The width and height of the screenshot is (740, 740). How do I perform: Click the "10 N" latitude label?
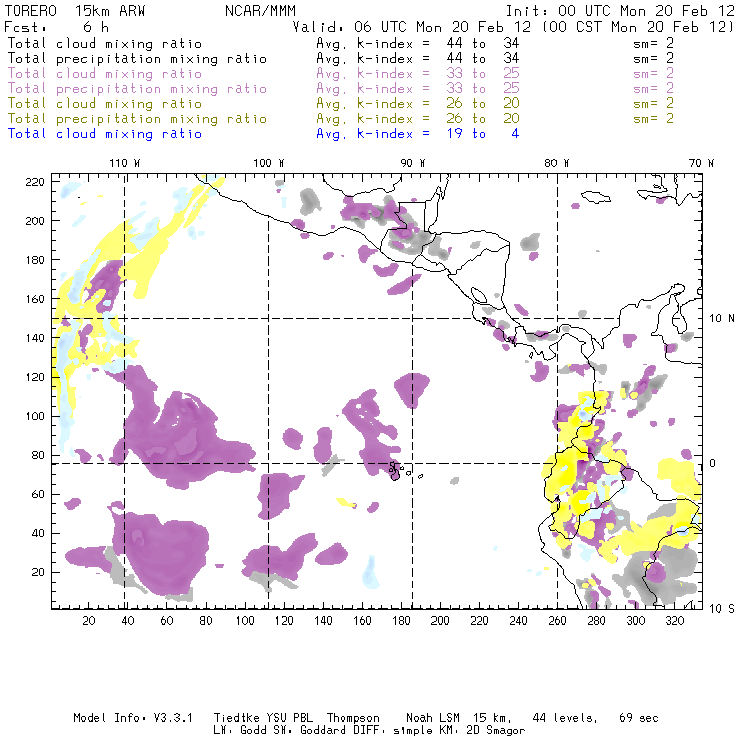(722, 319)
